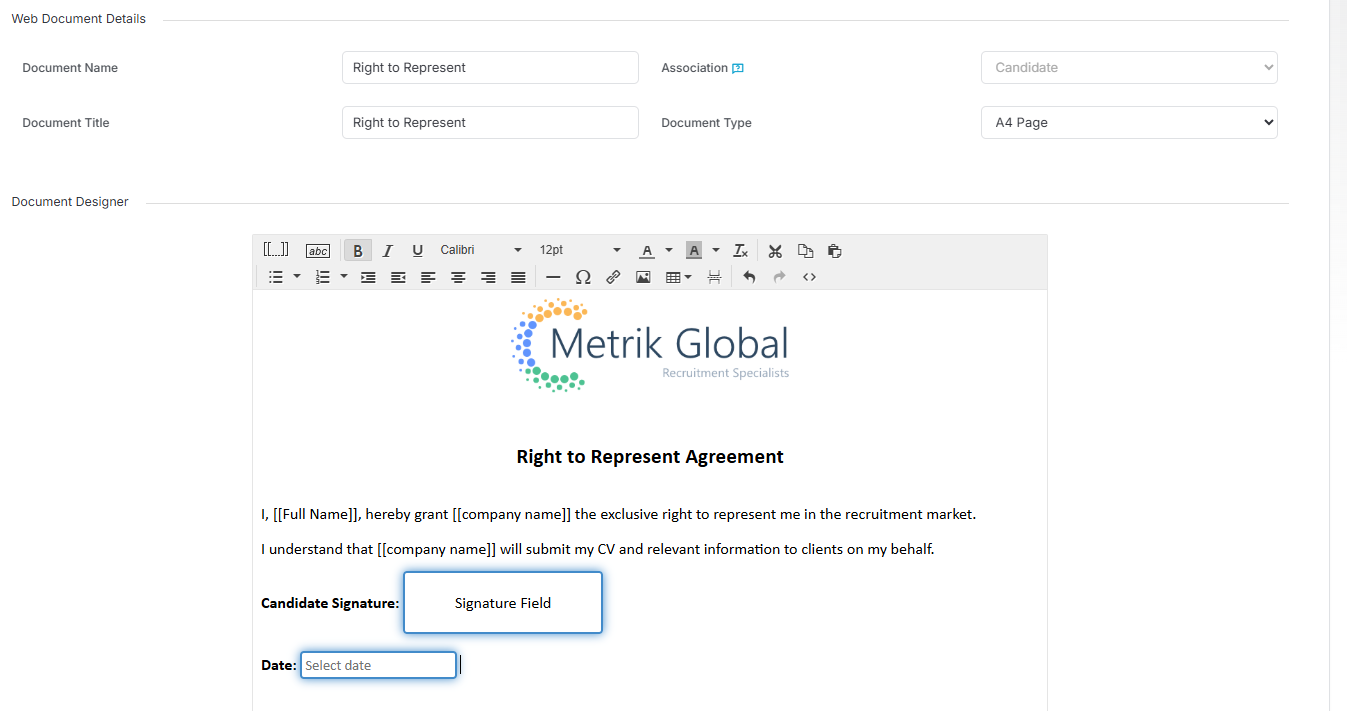Click the Date: label in document
The height and width of the screenshot is (711, 1347).
click(x=279, y=665)
